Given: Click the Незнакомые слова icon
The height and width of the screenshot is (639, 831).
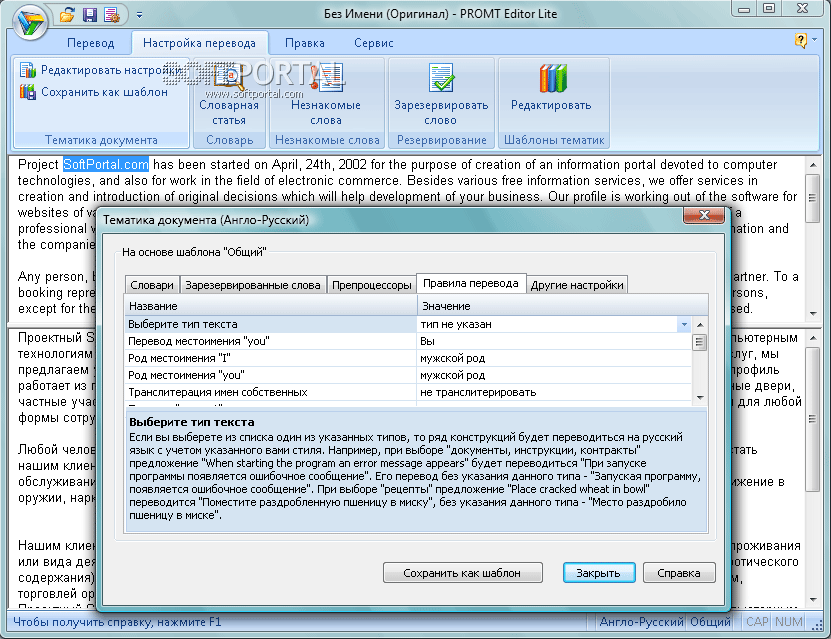Looking at the screenshot, I should (x=326, y=94).
